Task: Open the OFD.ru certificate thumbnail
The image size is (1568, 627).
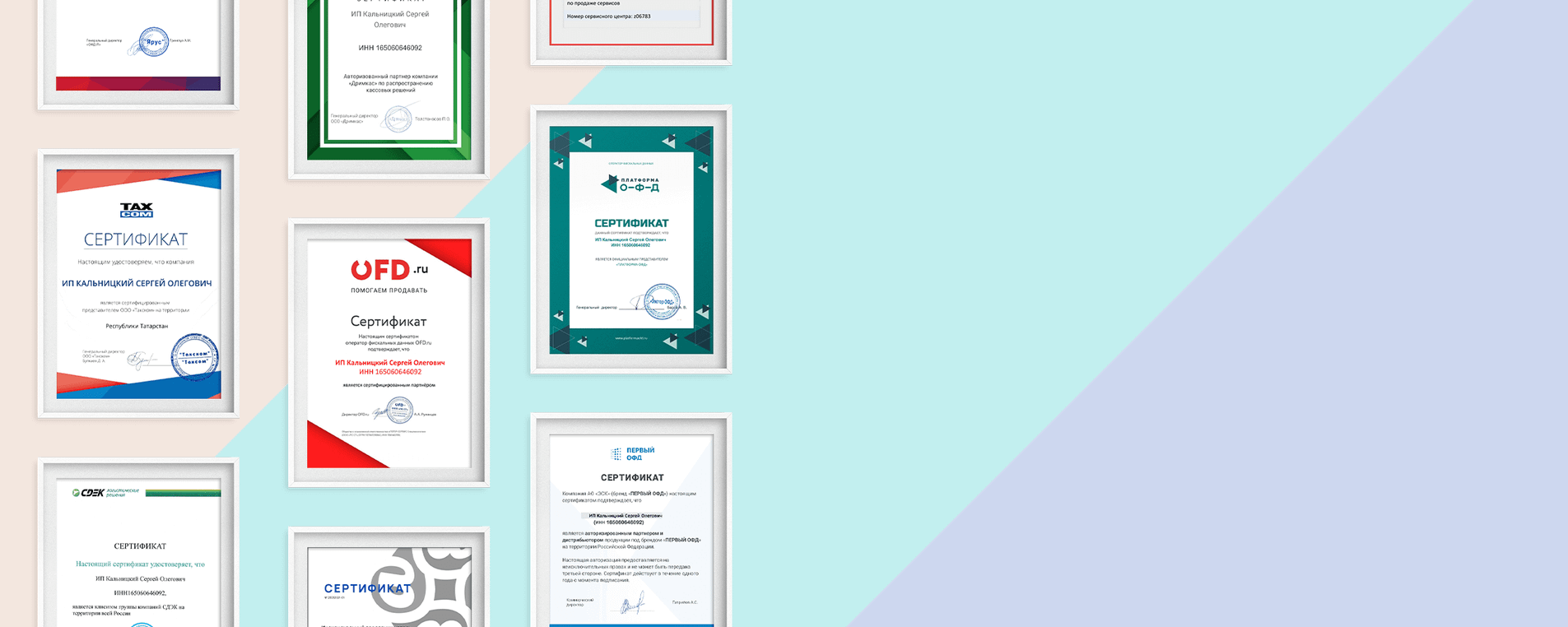Action: pos(389,353)
